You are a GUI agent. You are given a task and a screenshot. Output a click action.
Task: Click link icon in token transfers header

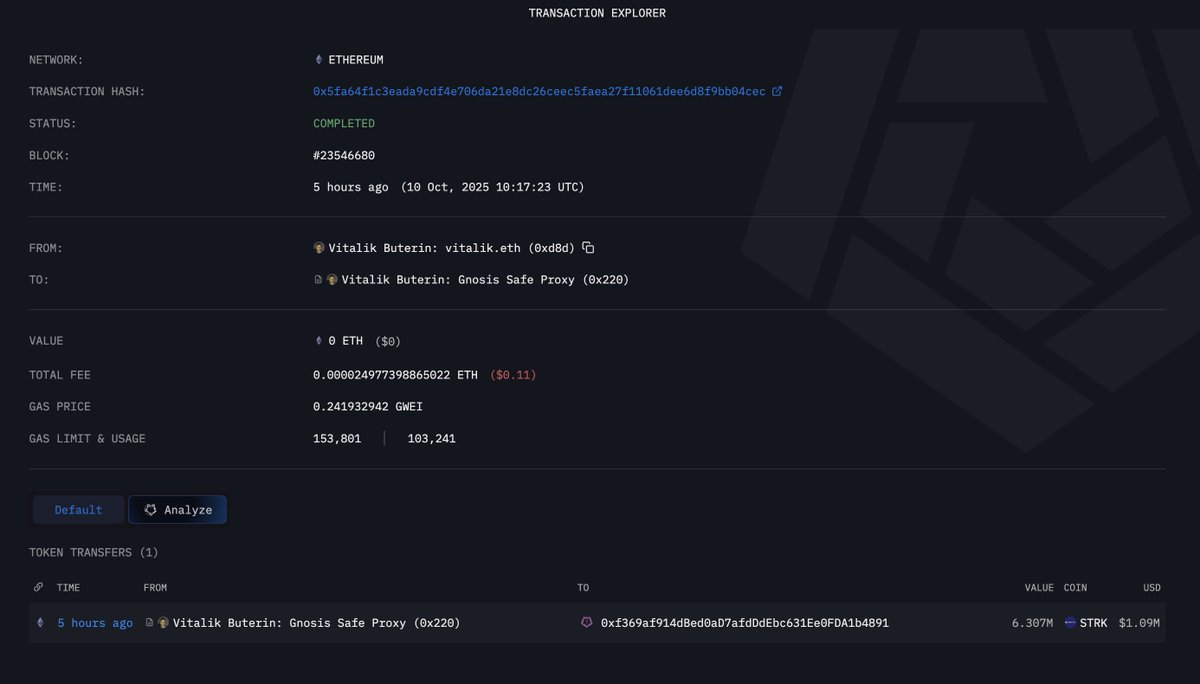pos(38,587)
